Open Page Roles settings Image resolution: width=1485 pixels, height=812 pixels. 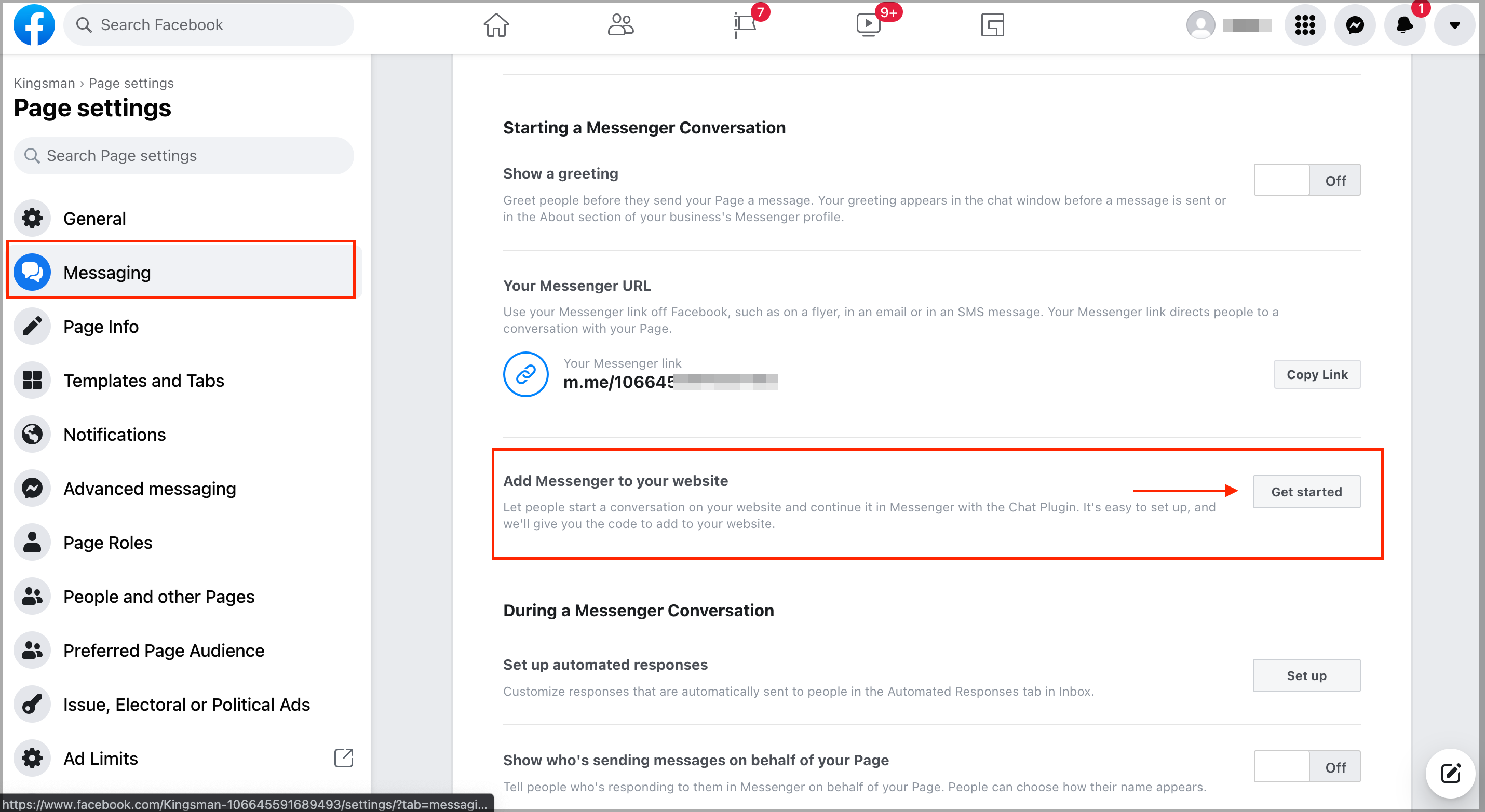click(108, 543)
